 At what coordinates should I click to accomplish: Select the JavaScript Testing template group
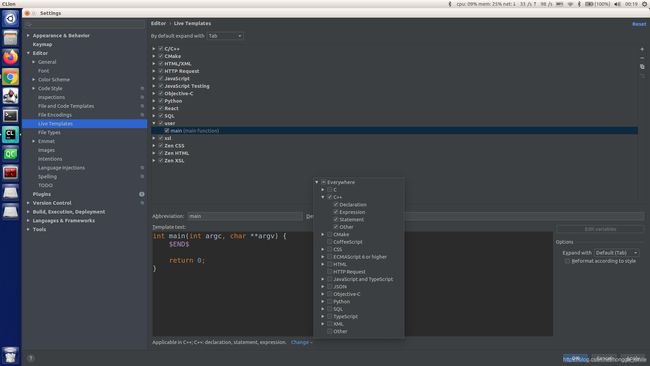[x=187, y=86]
